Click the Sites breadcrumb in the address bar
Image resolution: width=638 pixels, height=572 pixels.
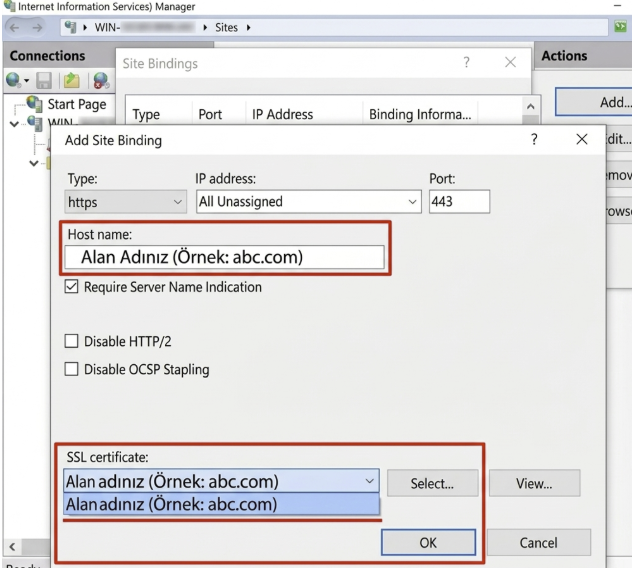tap(226, 27)
